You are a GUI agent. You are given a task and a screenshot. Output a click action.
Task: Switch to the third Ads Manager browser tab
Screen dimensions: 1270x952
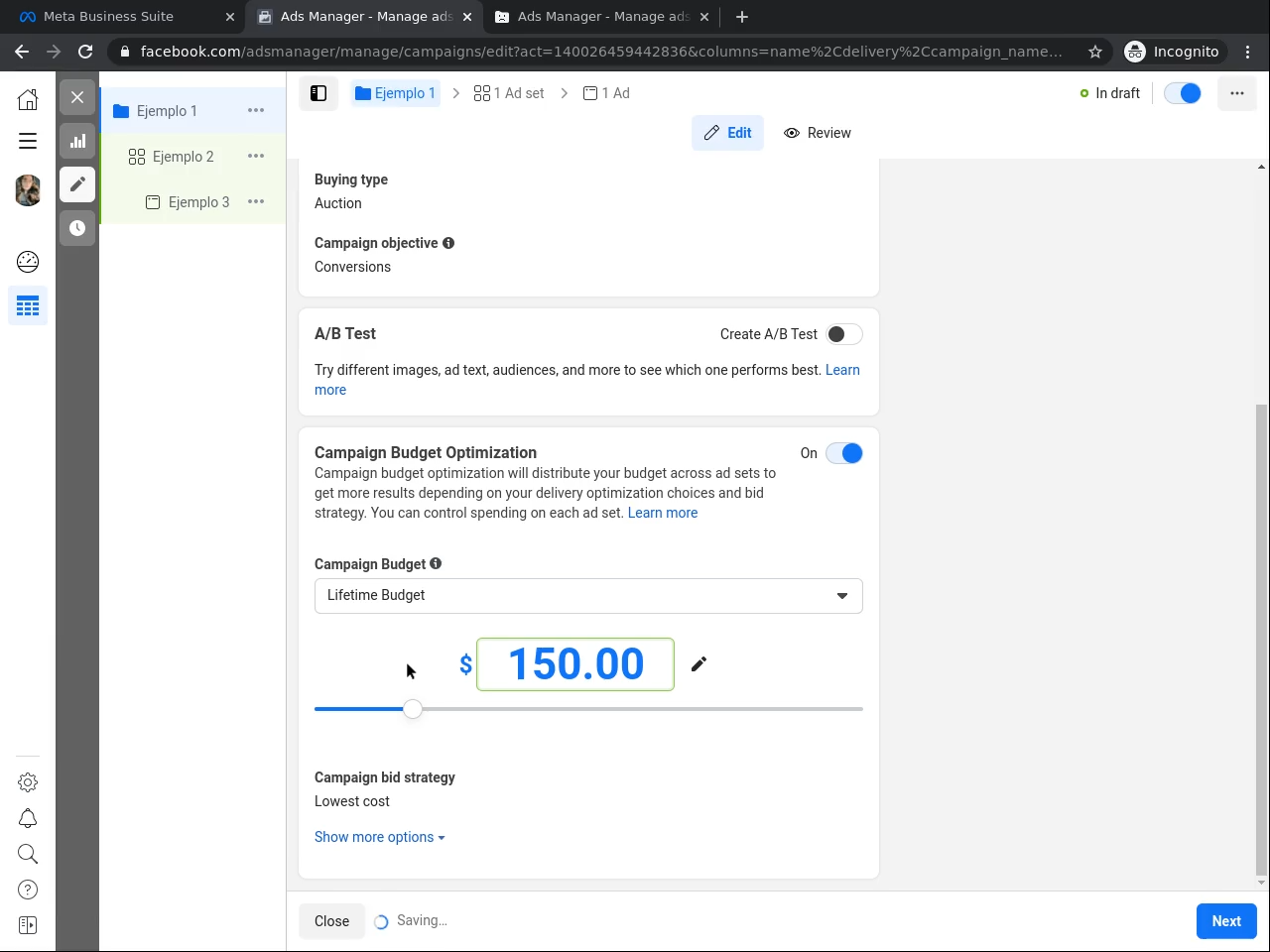[602, 17]
